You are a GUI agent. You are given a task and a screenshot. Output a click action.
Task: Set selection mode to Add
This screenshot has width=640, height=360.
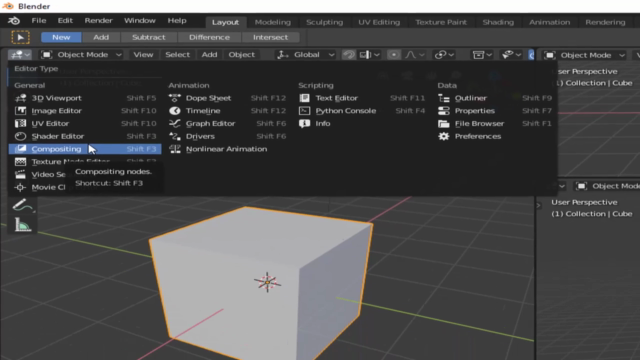pos(101,37)
